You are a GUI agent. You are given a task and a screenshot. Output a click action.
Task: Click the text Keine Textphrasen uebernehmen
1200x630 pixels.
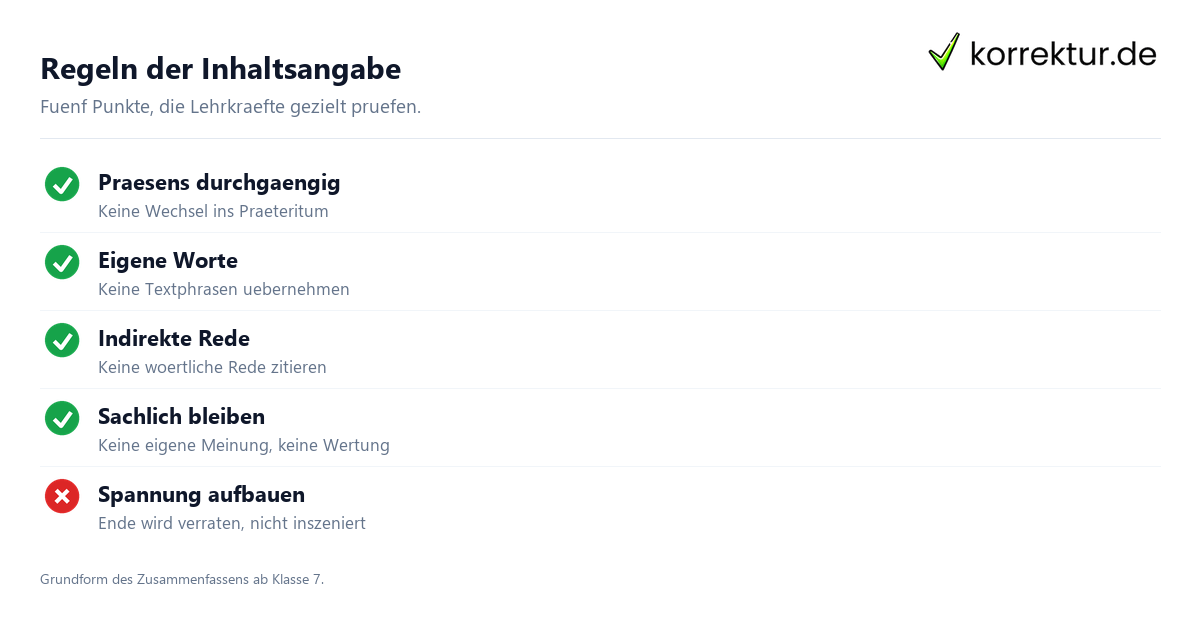224,290
